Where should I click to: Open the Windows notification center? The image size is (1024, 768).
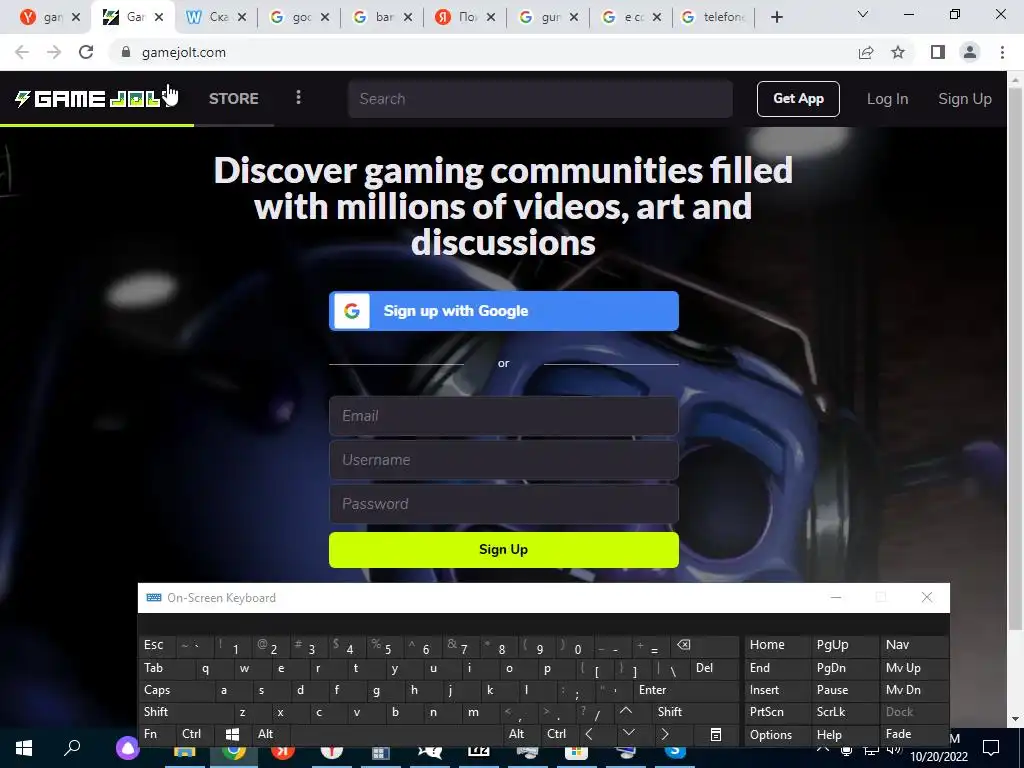(991, 749)
